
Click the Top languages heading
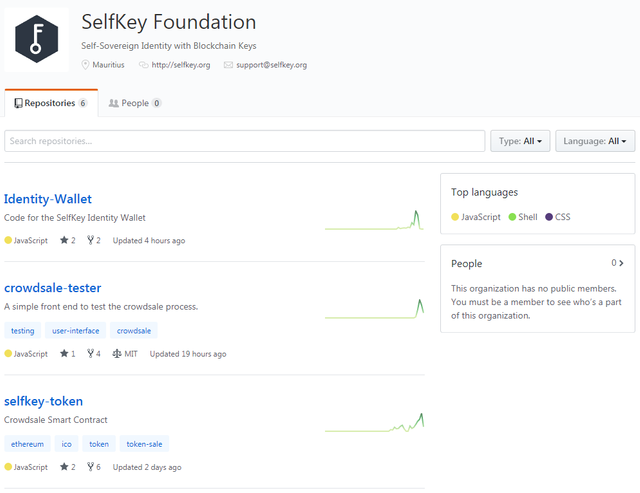(484, 193)
